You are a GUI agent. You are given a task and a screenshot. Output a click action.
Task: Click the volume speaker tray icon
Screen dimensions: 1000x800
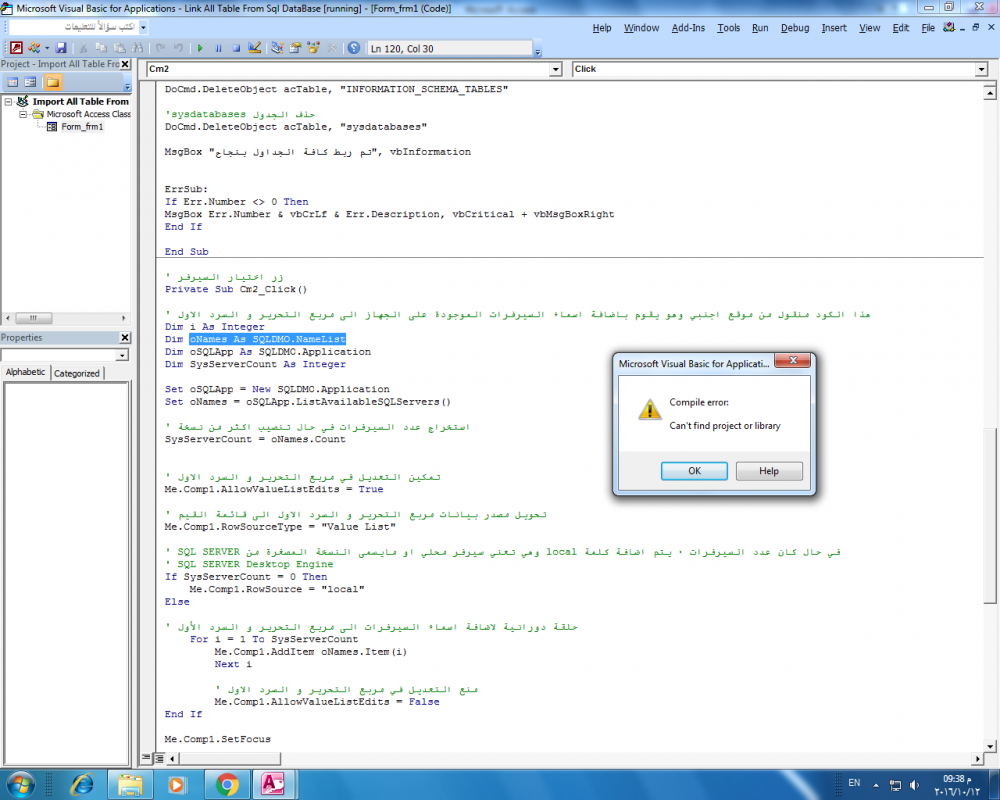click(914, 785)
